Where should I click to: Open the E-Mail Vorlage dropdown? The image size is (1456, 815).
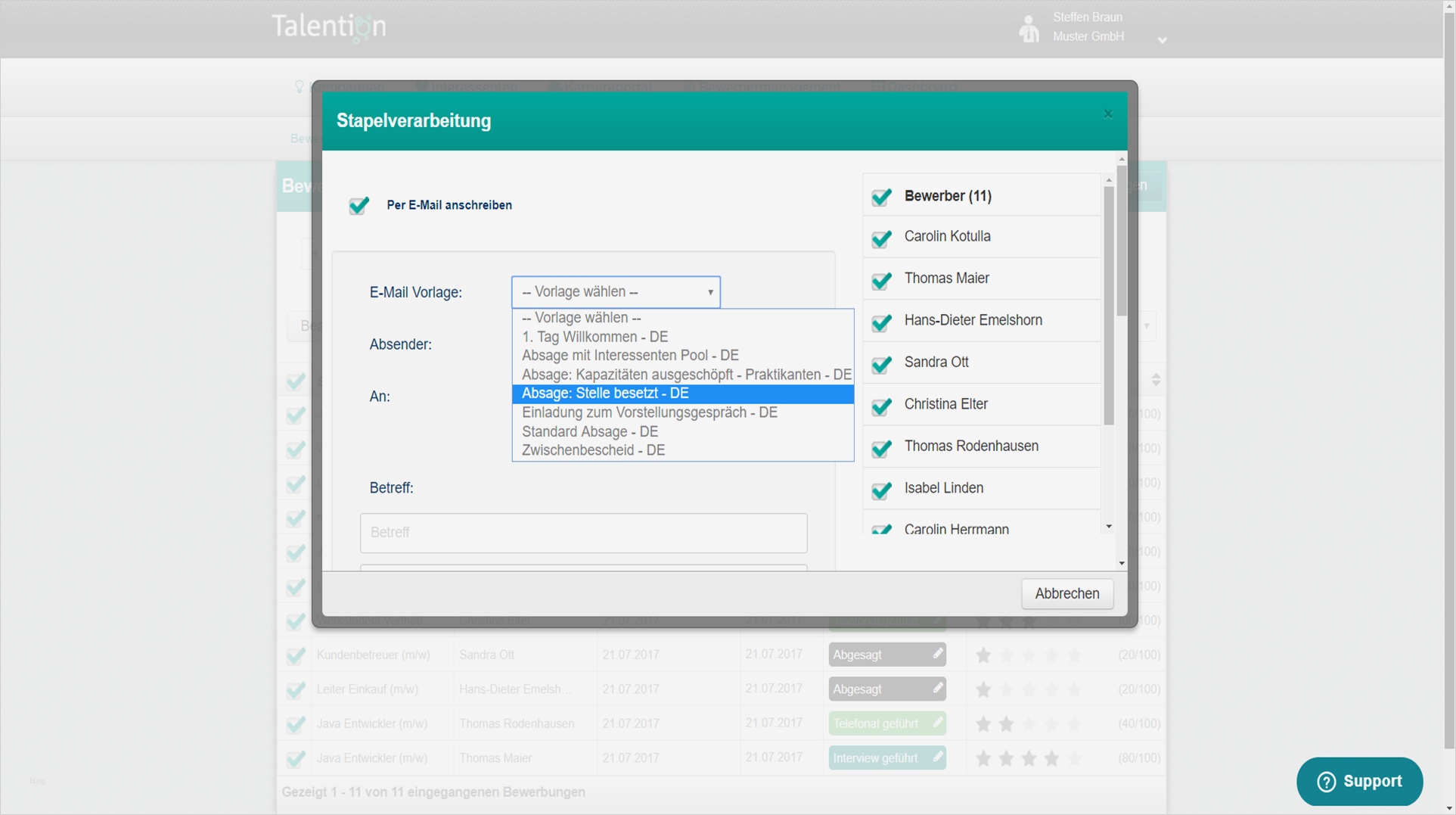(x=616, y=292)
